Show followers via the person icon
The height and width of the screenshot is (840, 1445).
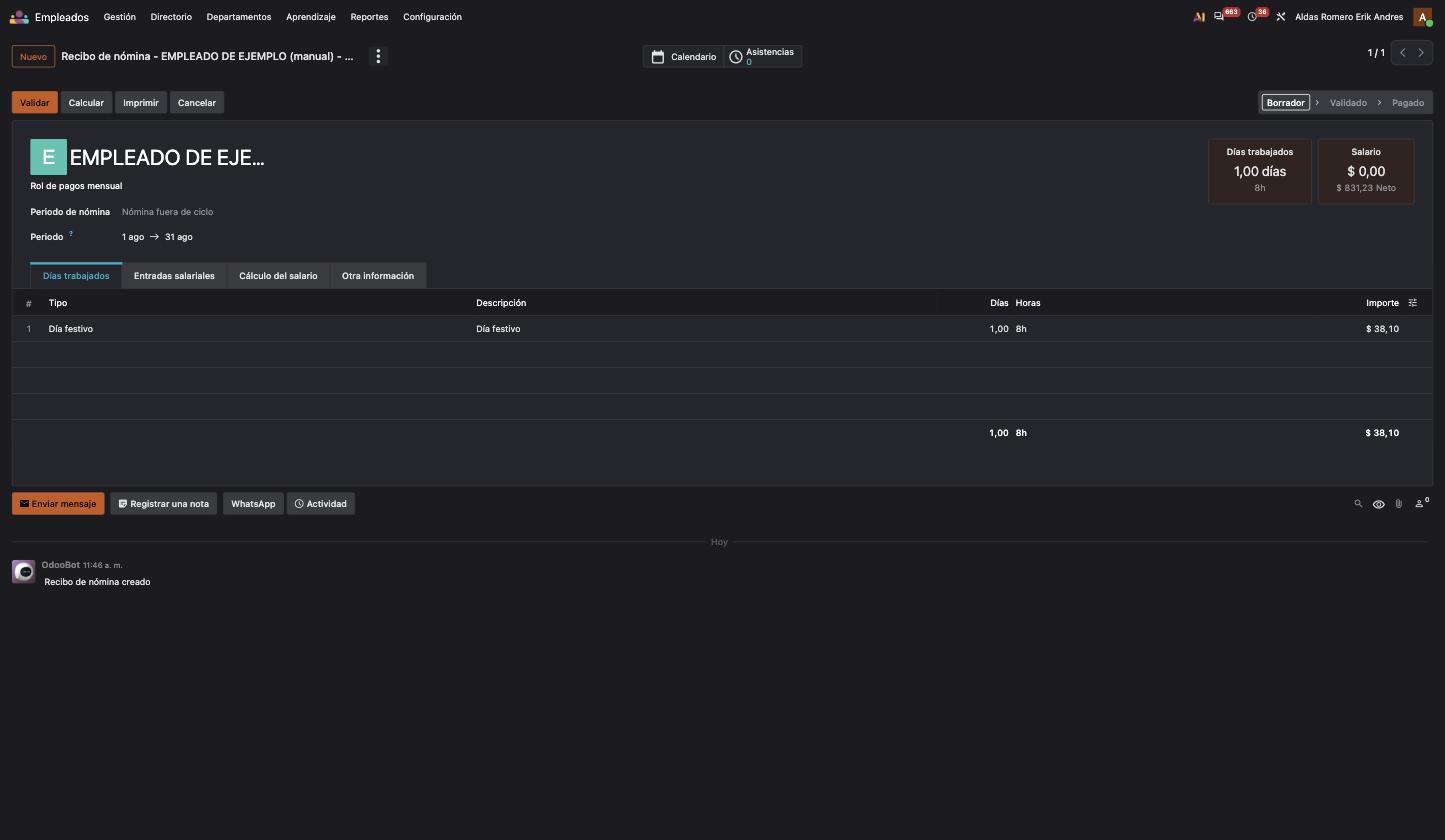pos(1420,504)
